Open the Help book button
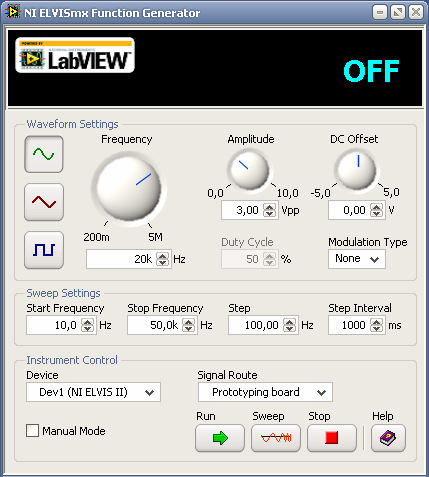The height and width of the screenshot is (477, 429). tap(388, 438)
